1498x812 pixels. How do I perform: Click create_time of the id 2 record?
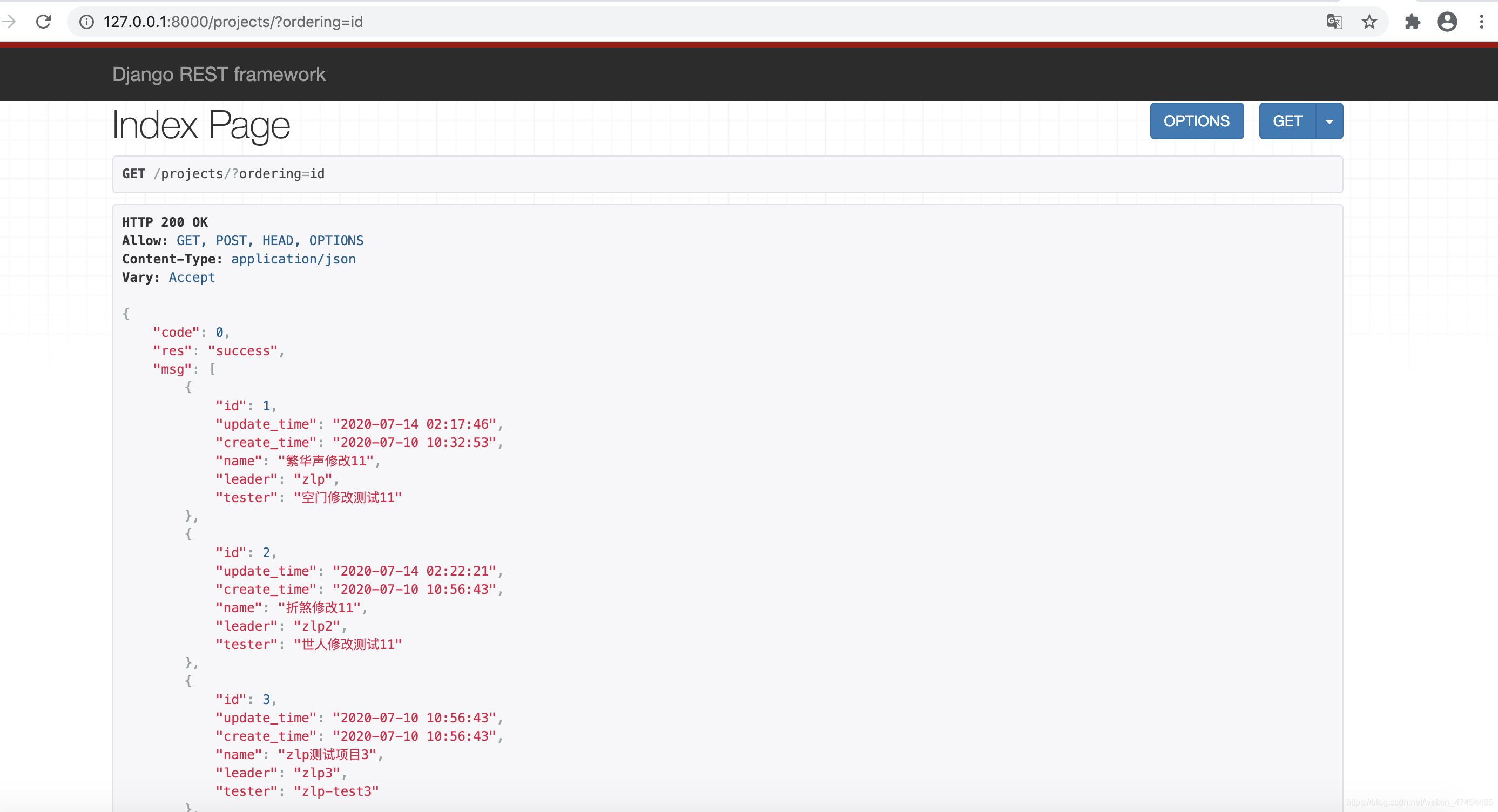pyautogui.click(x=360, y=590)
